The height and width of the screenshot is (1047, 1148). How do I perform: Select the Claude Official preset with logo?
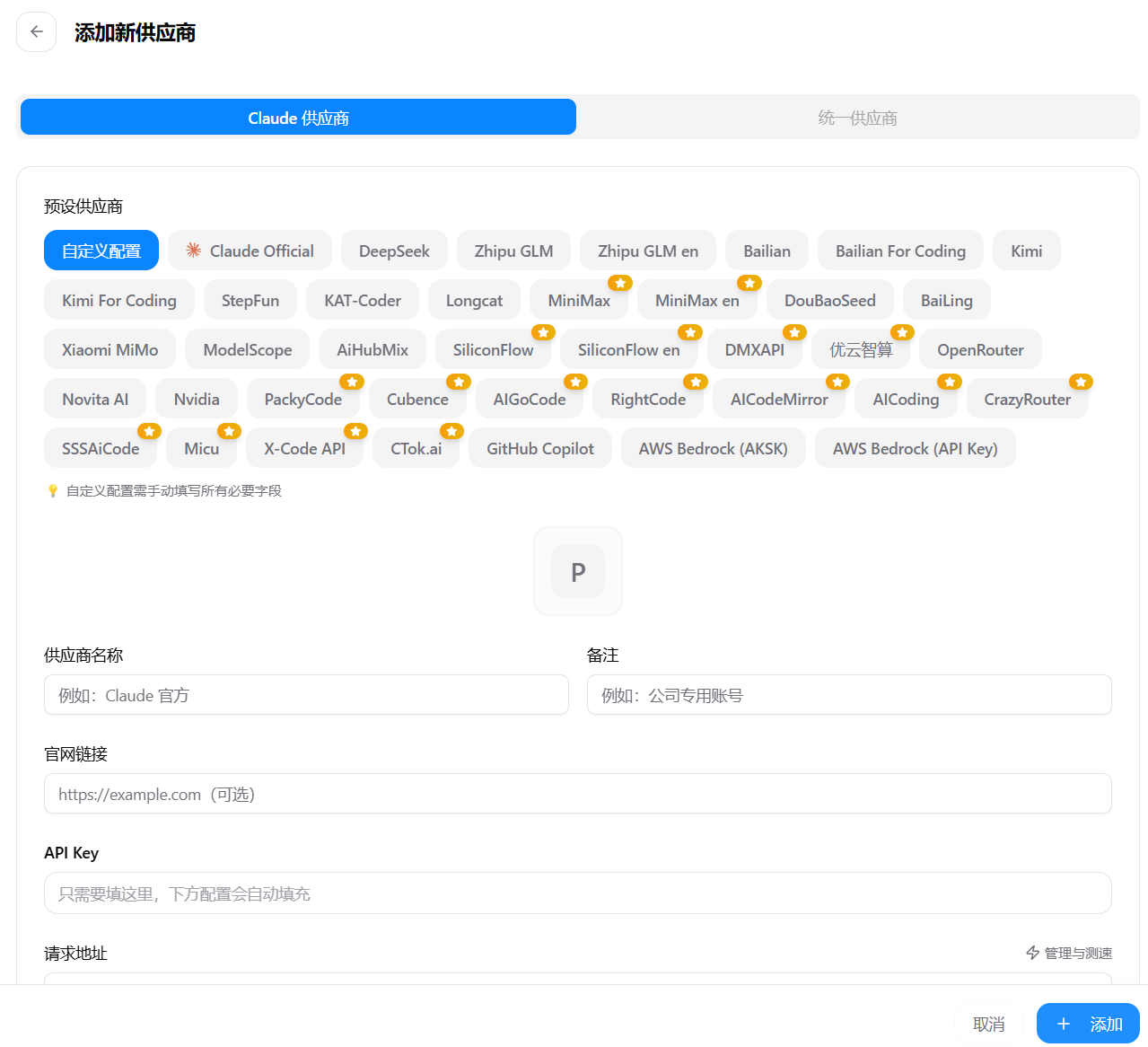point(250,251)
